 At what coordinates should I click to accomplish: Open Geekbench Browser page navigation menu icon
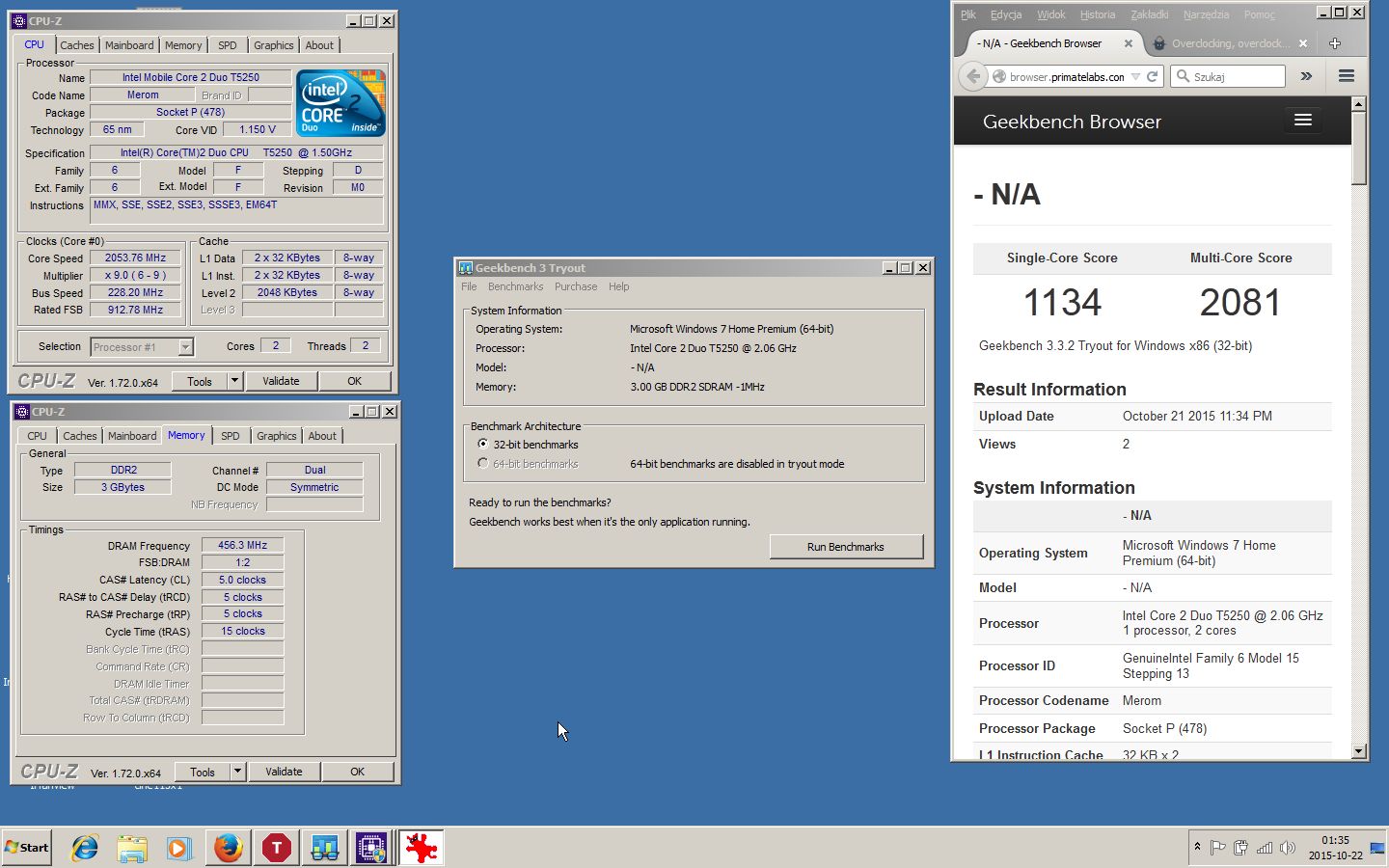tap(1303, 120)
